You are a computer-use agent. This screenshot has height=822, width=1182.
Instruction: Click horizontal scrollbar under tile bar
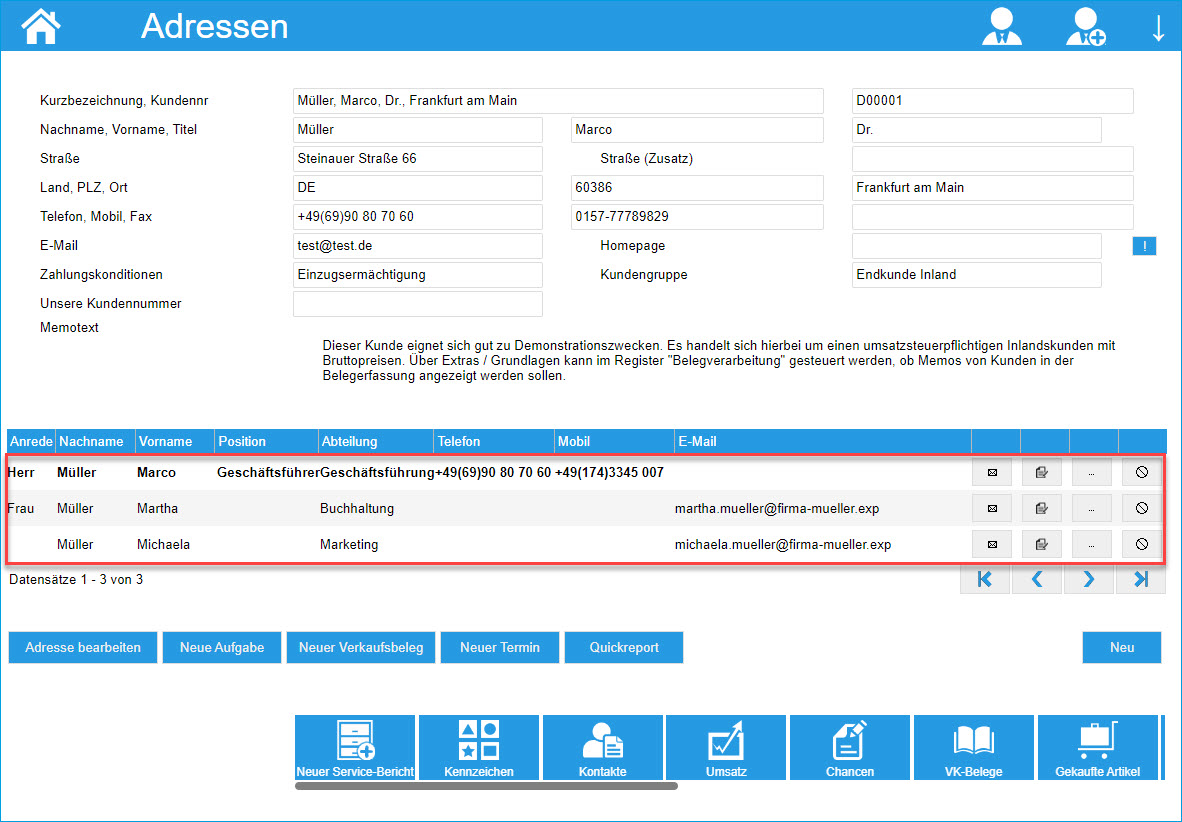(x=486, y=786)
